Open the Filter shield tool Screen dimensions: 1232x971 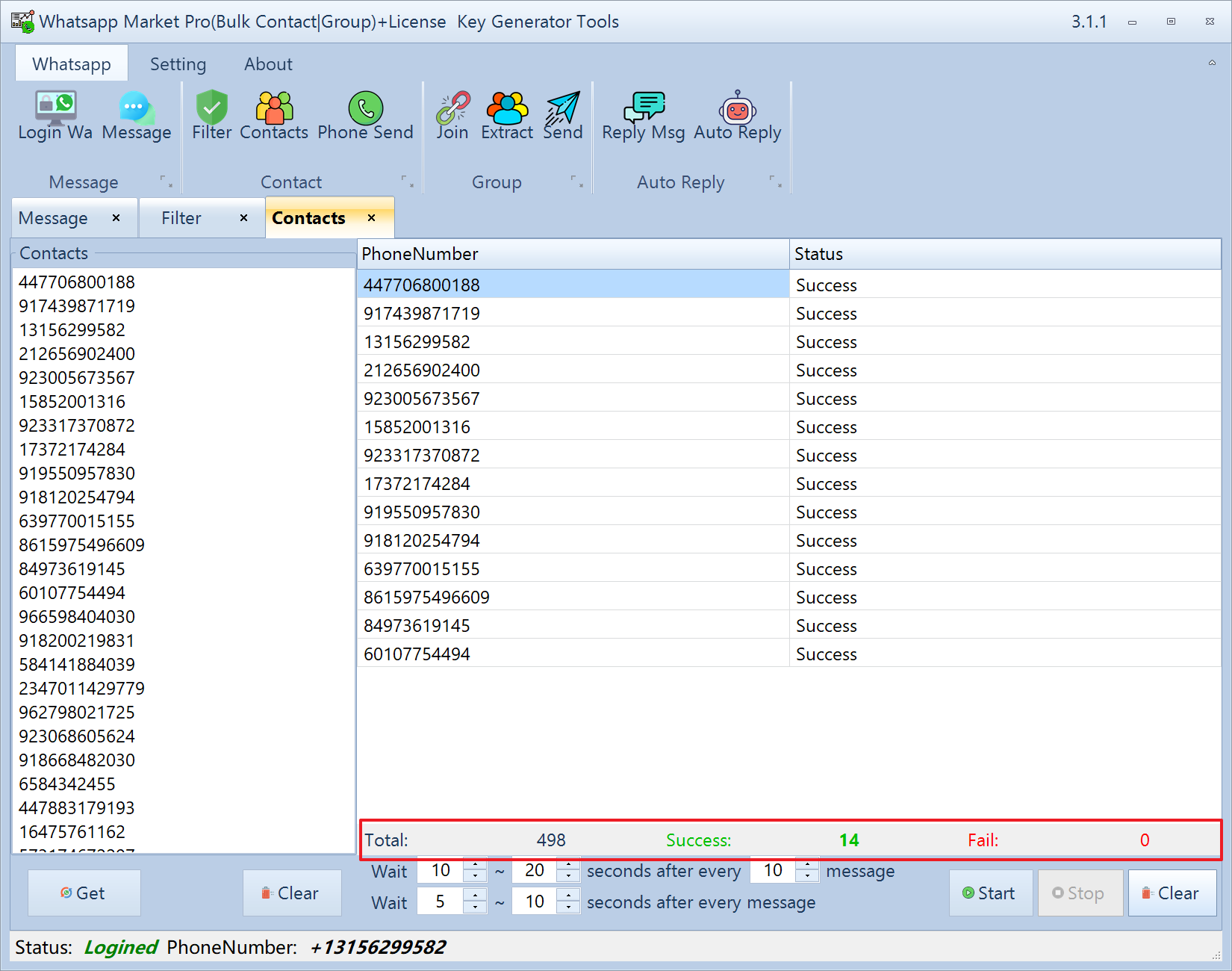click(212, 116)
